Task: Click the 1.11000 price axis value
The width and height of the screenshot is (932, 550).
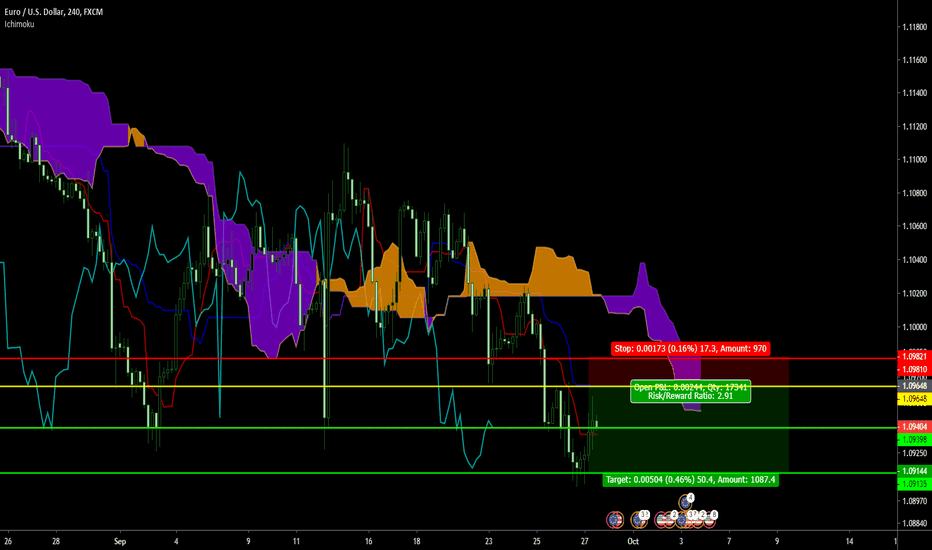Action: (x=914, y=159)
